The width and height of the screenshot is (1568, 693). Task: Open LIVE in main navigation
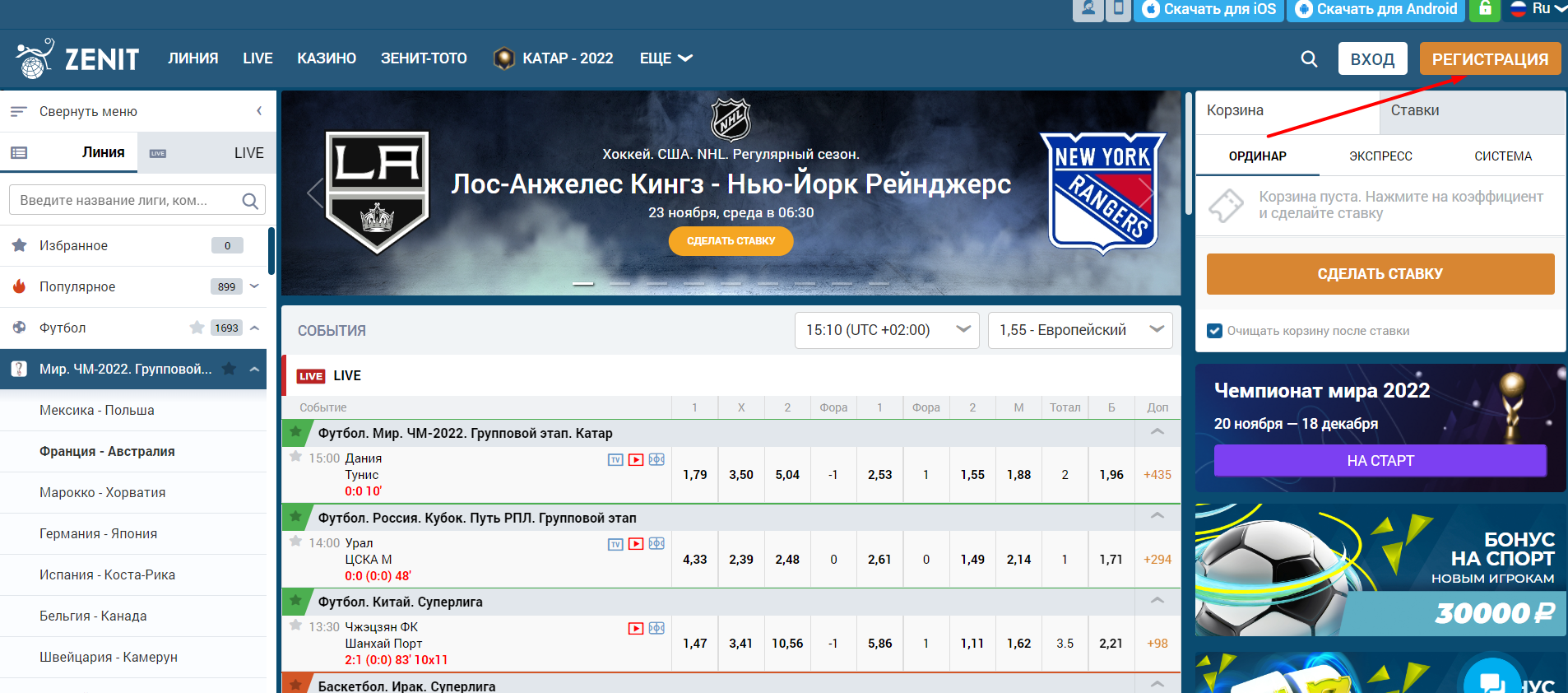pyautogui.click(x=257, y=58)
